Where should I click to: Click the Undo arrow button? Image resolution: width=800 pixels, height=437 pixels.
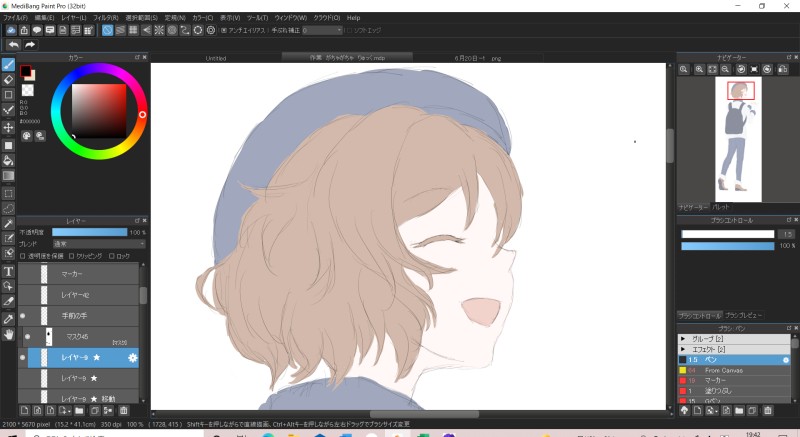pos(14,45)
